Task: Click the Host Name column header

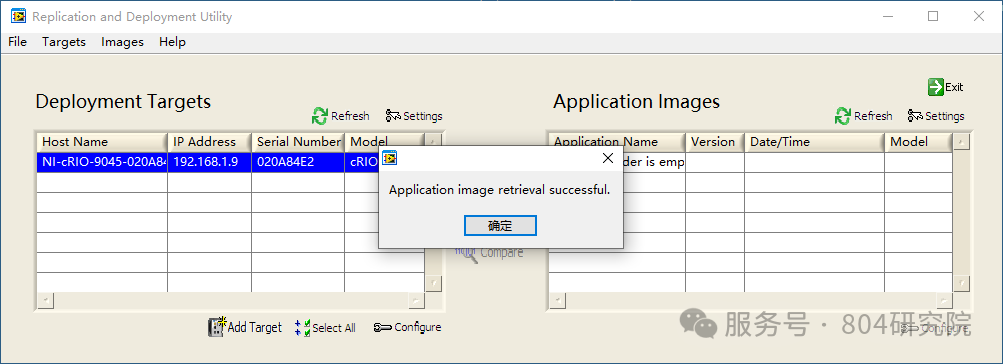Action: click(102, 142)
